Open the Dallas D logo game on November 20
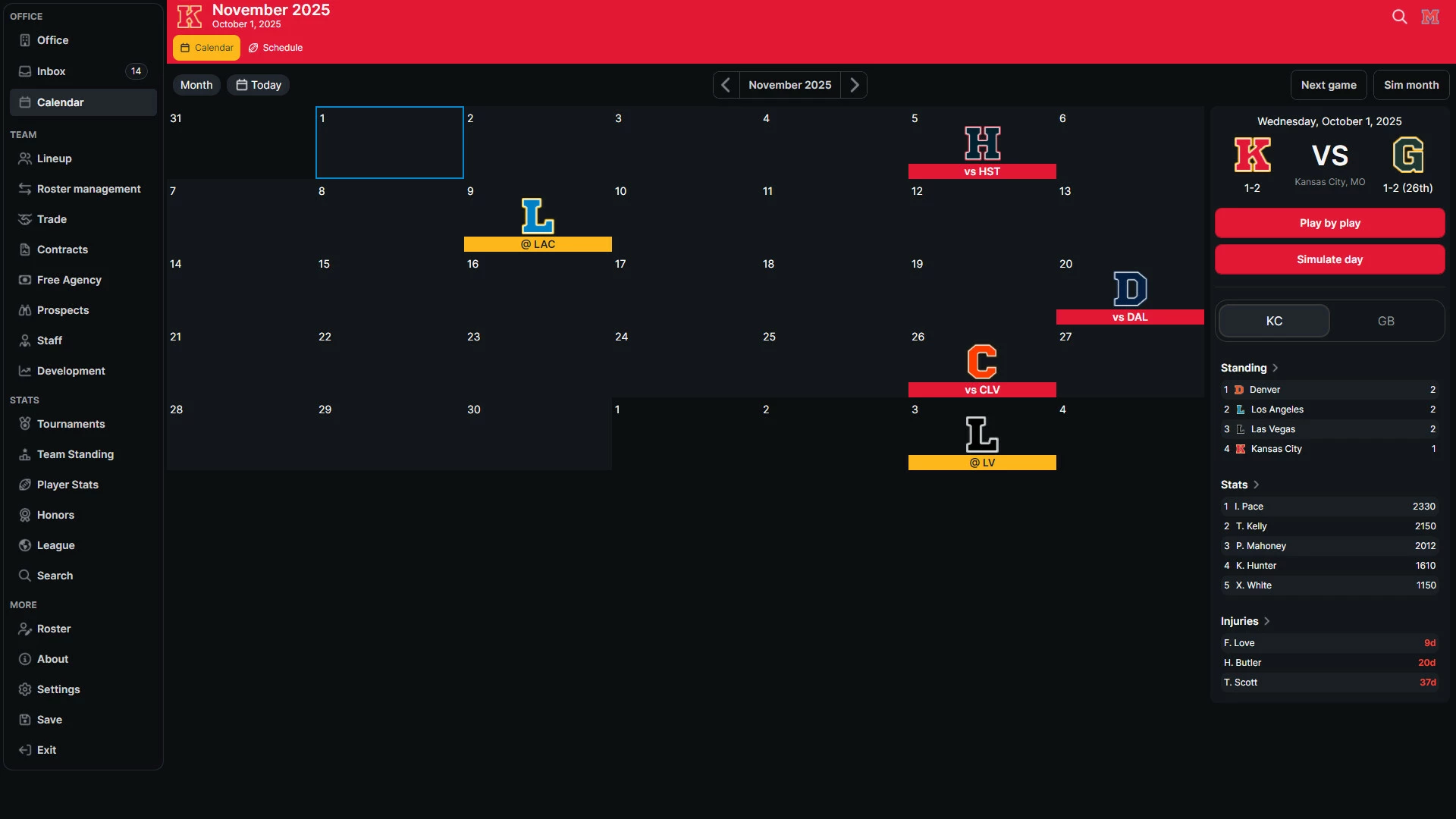The width and height of the screenshot is (1456, 819). [1130, 289]
